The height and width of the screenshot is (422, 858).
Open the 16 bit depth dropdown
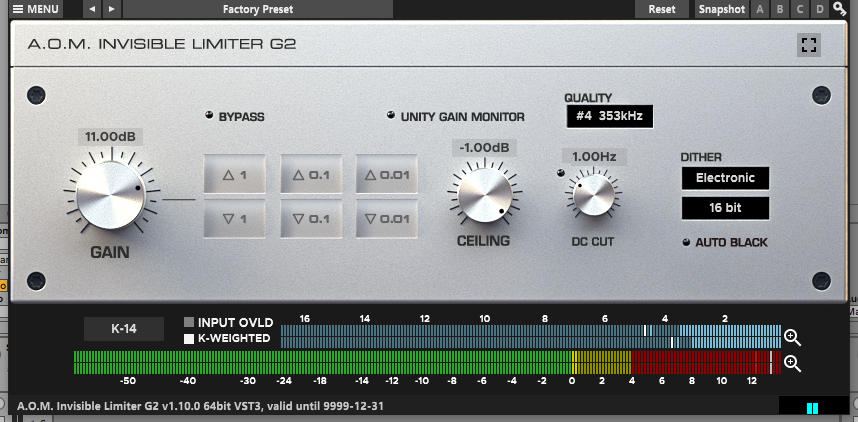pos(725,208)
